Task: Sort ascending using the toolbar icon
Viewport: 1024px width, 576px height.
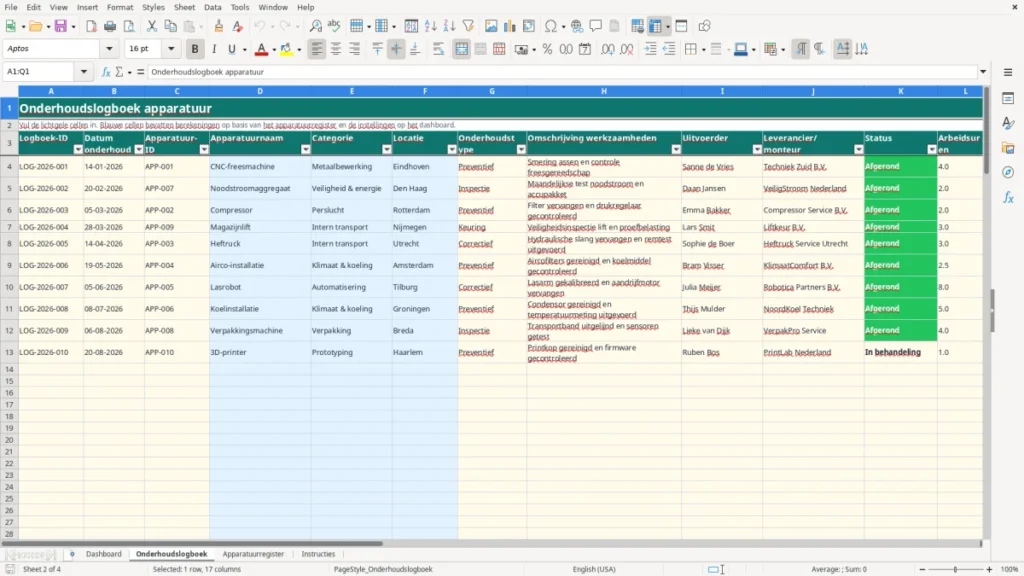Action: click(430, 26)
